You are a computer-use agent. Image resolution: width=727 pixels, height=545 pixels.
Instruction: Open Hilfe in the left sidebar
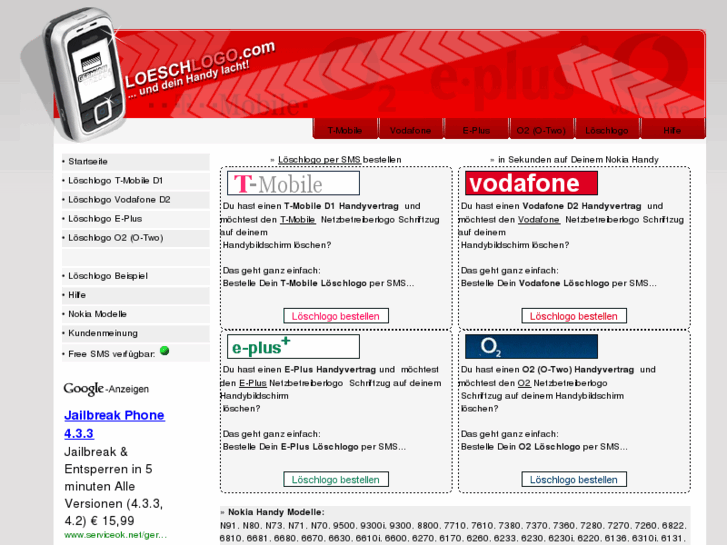click(135, 295)
